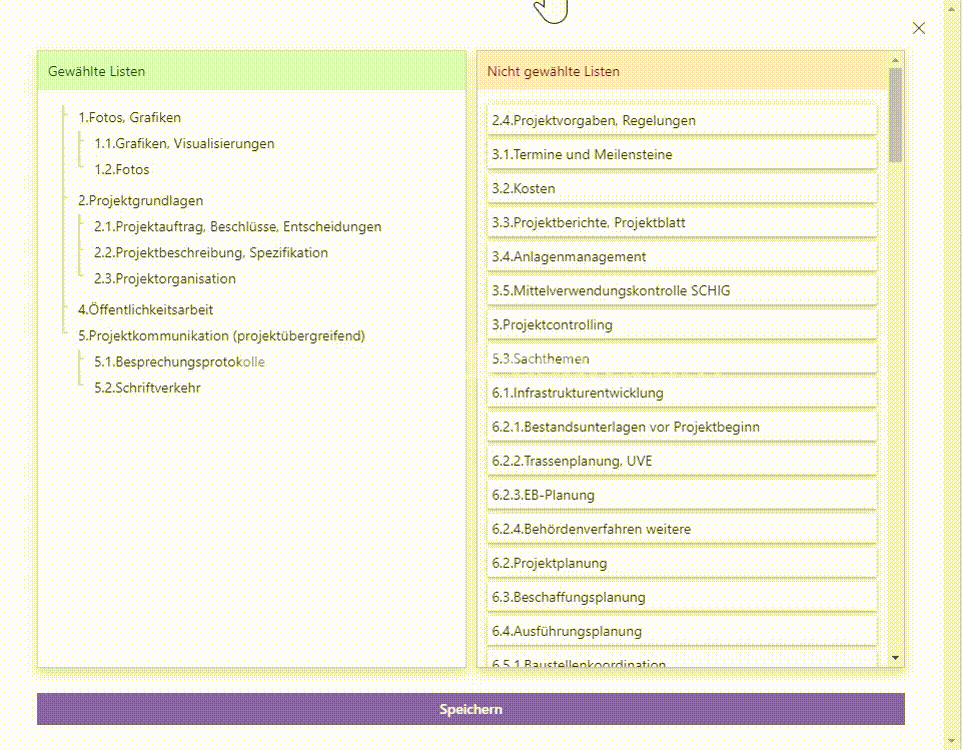Click "6.3.Beschaffungsplanung" in Nicht gewählte Listen
The height and width of the screenshot is (750, 962).
click(x=567, y=596)
